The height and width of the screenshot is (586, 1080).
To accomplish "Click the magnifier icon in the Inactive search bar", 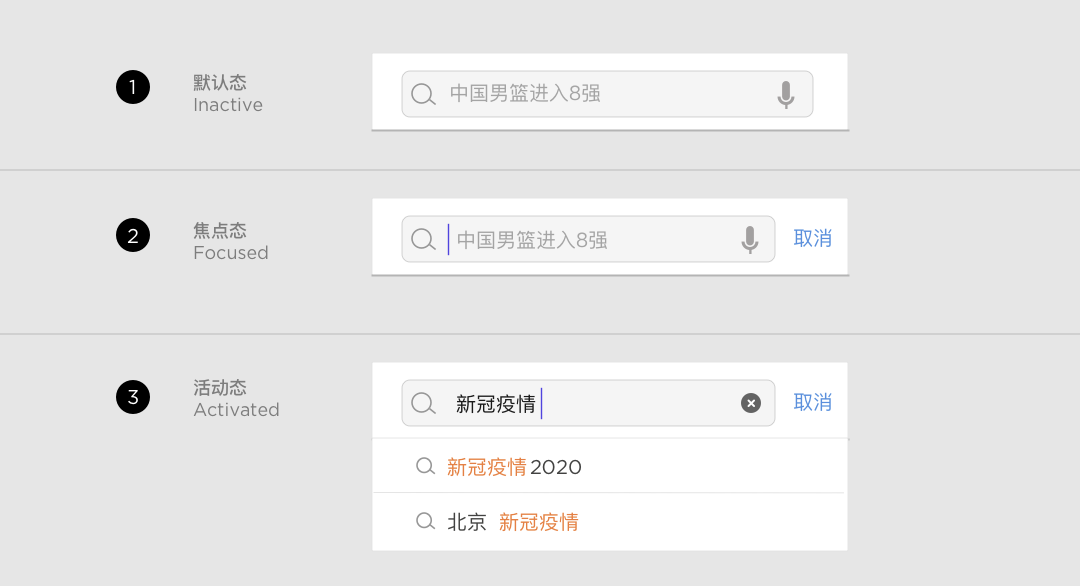I will pyautogui.click(x=424, y=94).
